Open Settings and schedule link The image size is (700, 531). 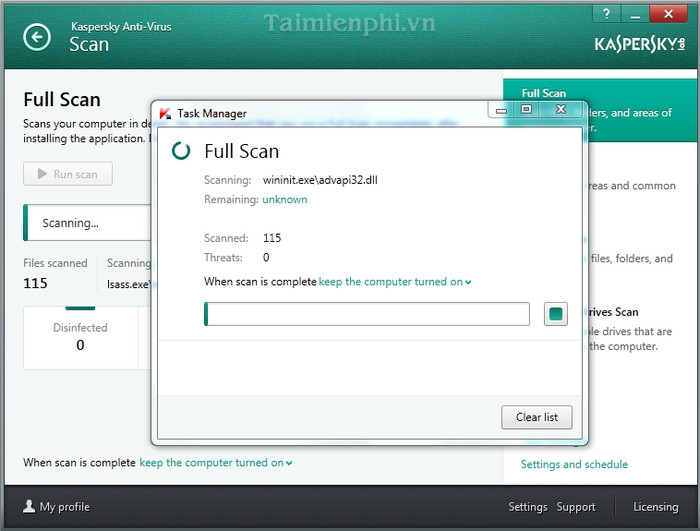click(x=574, y=464)
